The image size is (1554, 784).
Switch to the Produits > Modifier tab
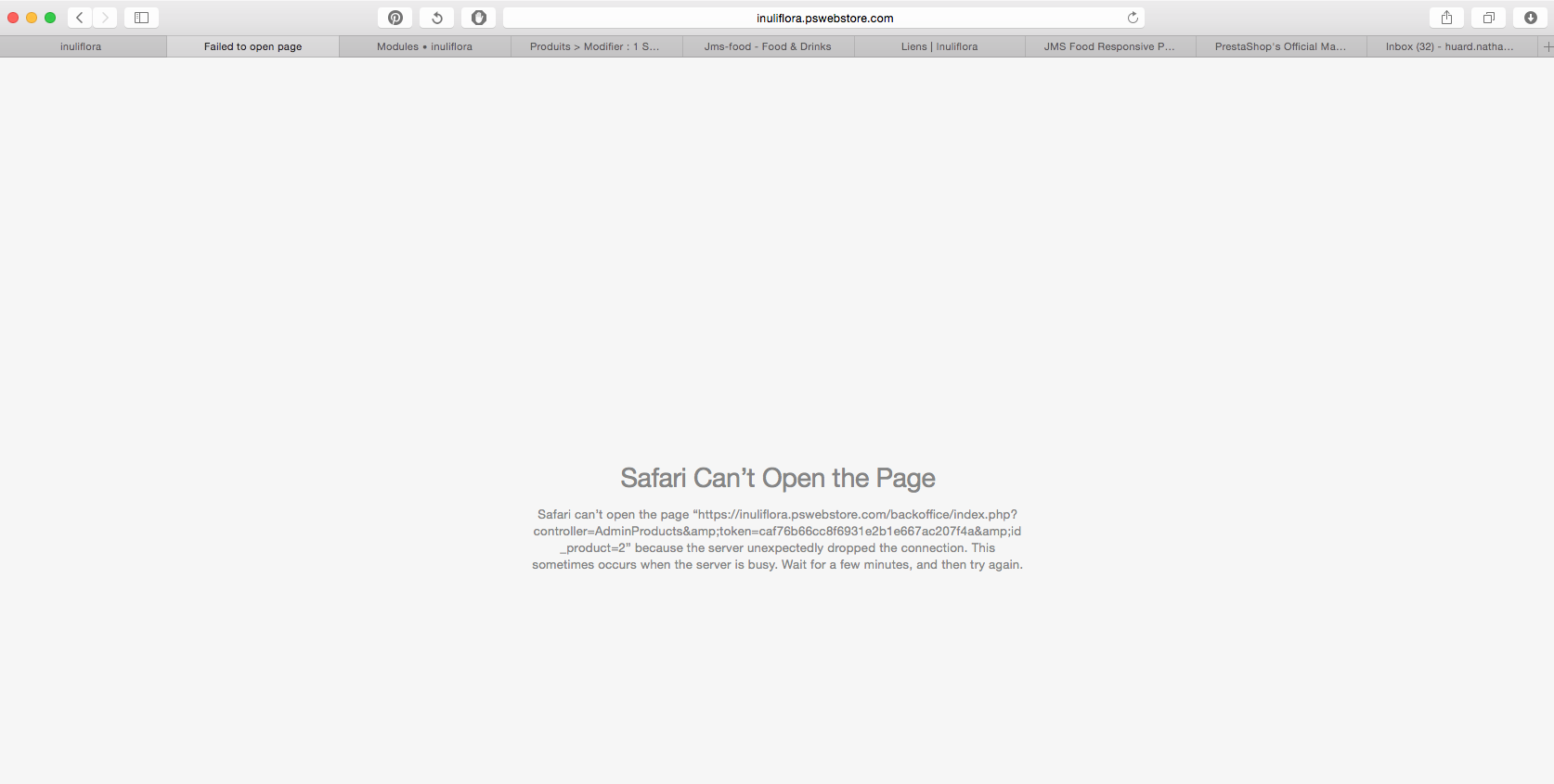click(595, 46)
